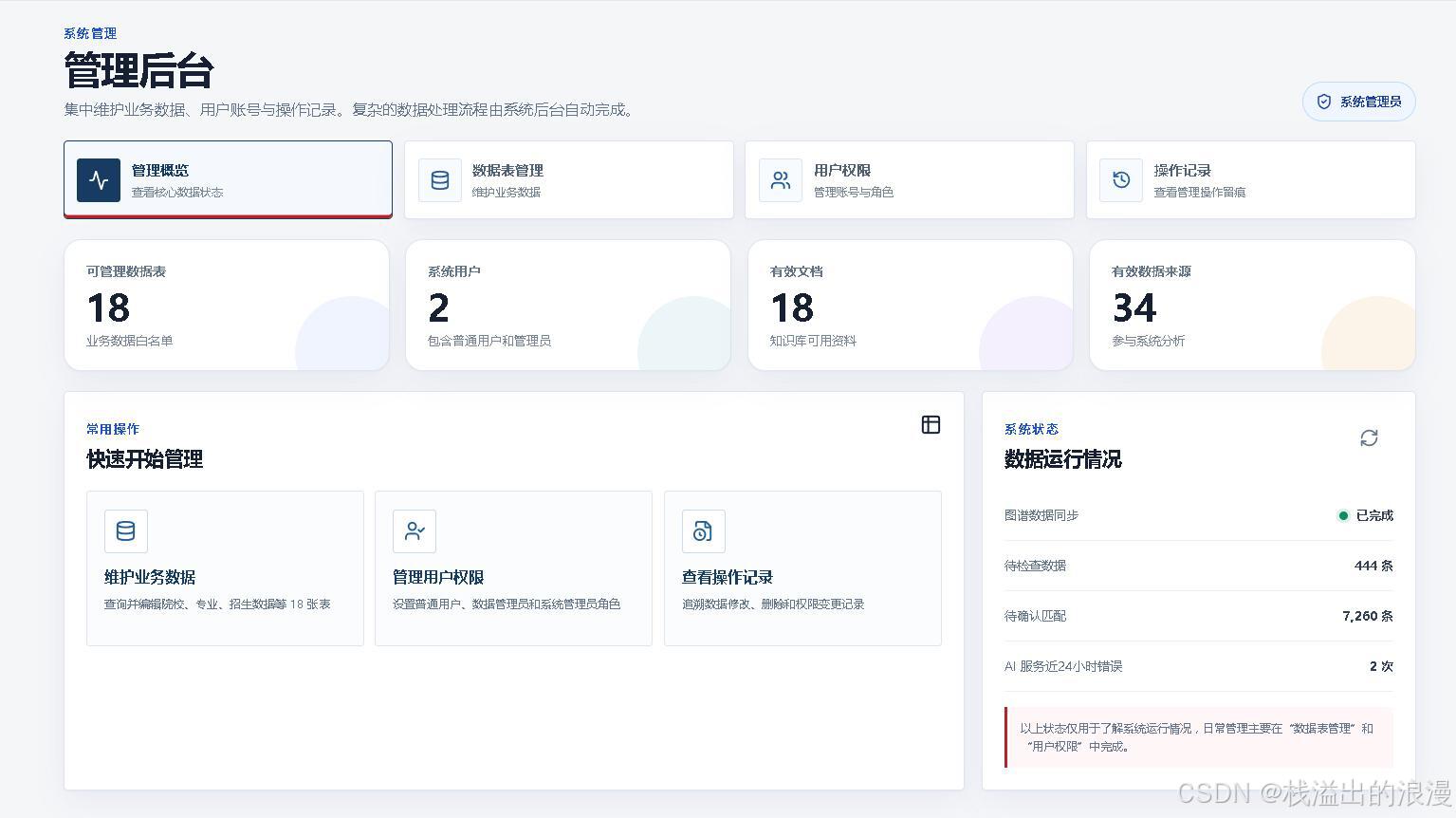Click the number 34 in 有效数据来源

pos(1134,308)
